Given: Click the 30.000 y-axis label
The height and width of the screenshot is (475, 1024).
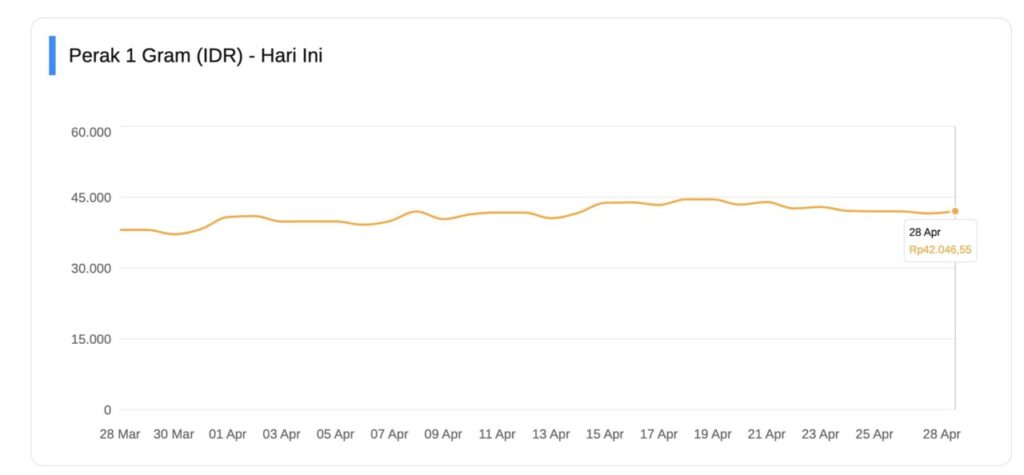Looking at the screenshot, I should coord(90,268).
